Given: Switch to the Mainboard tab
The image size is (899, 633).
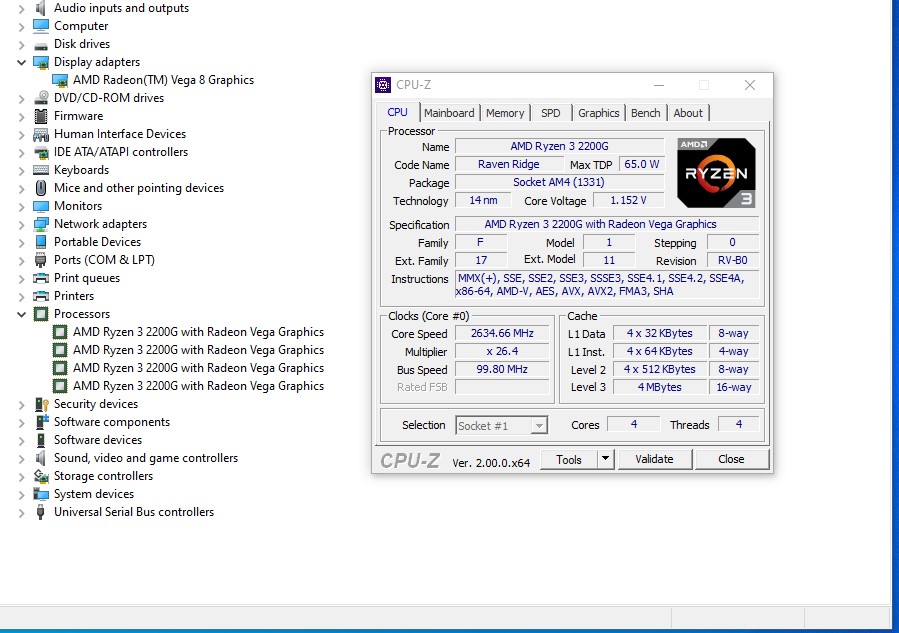Looking at the screenshot, I should pyautogui.click(x=449, y=113).
